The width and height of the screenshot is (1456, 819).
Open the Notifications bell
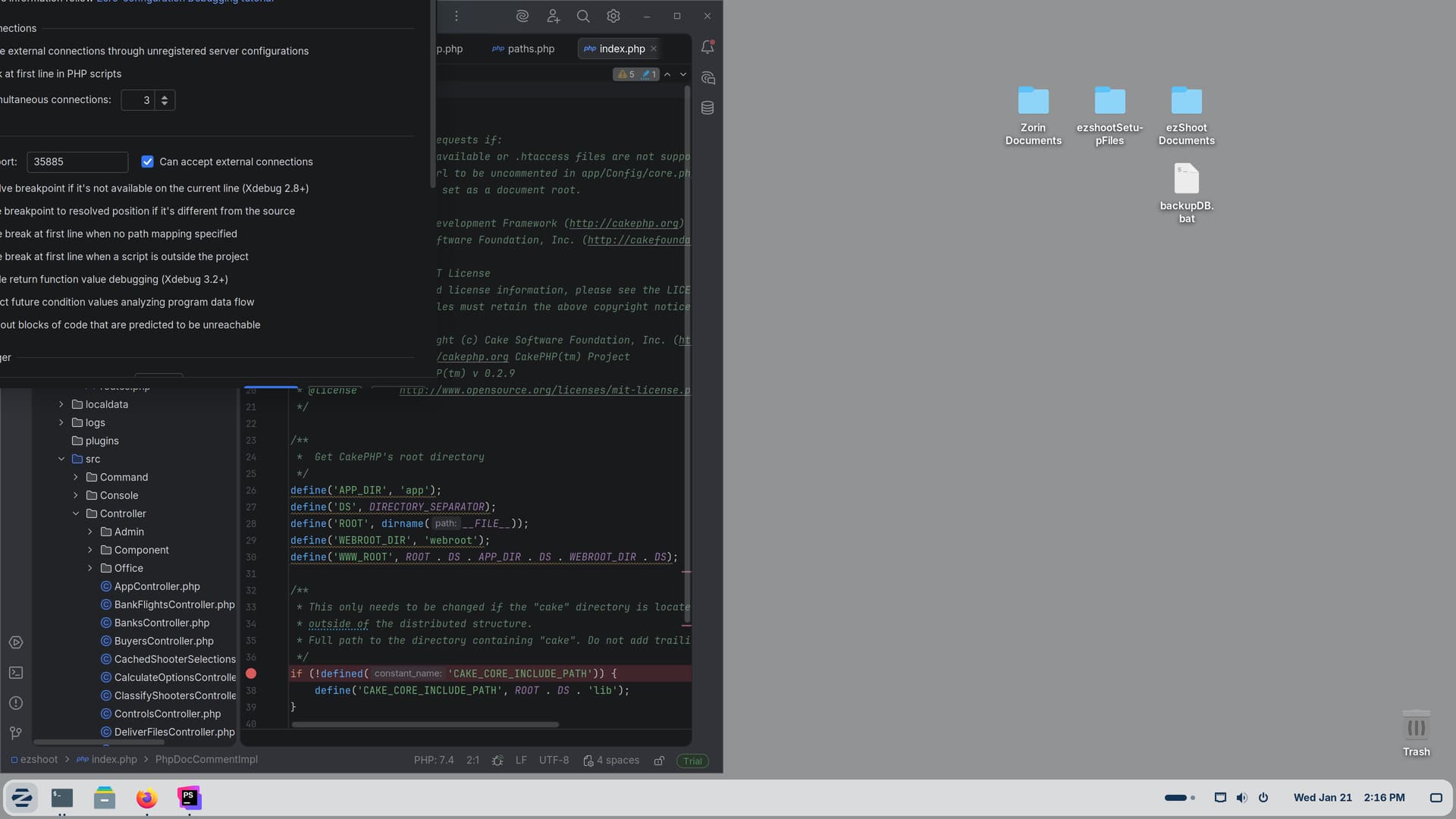click(708, 47)
